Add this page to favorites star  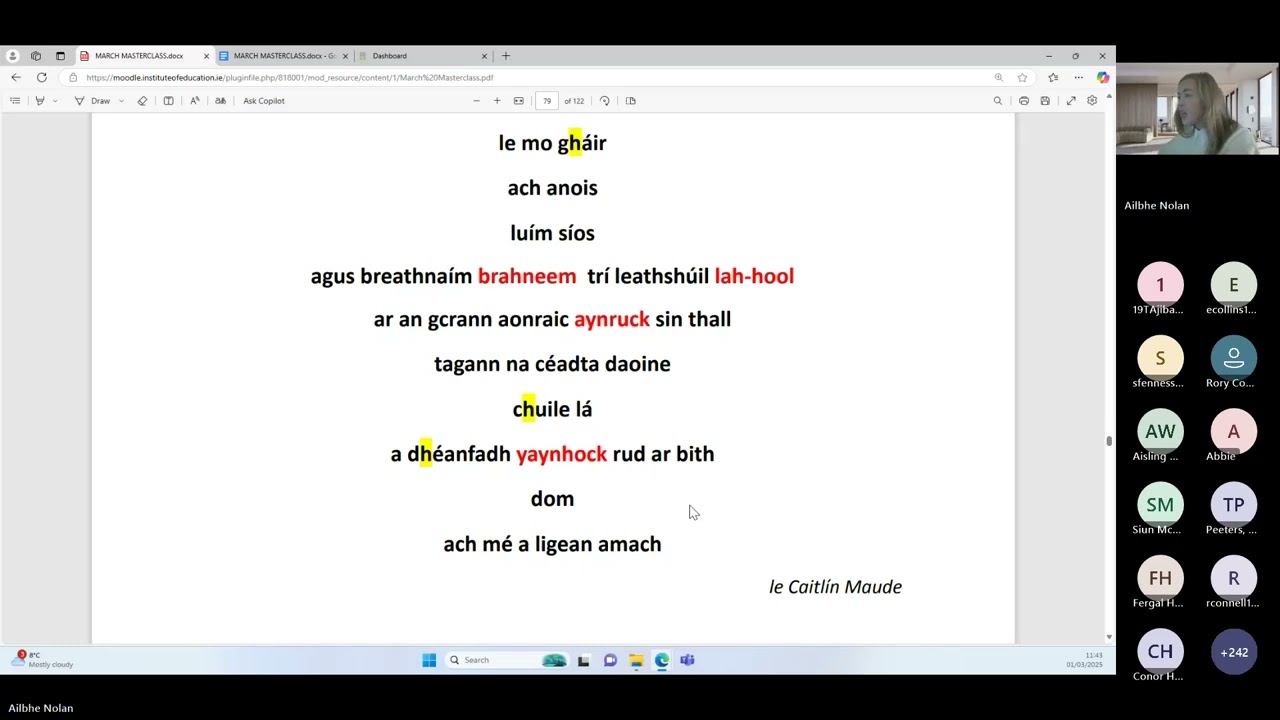1022,77
